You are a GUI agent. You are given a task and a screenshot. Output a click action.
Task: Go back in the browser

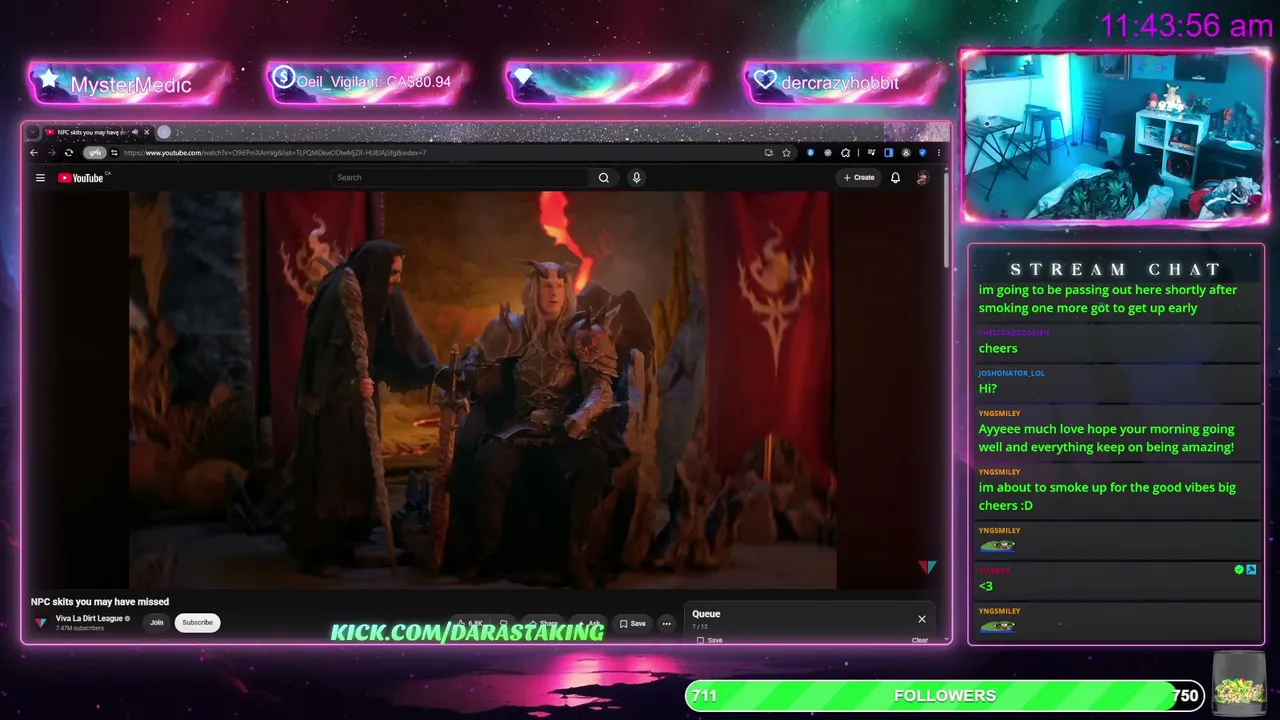[34, 153]
